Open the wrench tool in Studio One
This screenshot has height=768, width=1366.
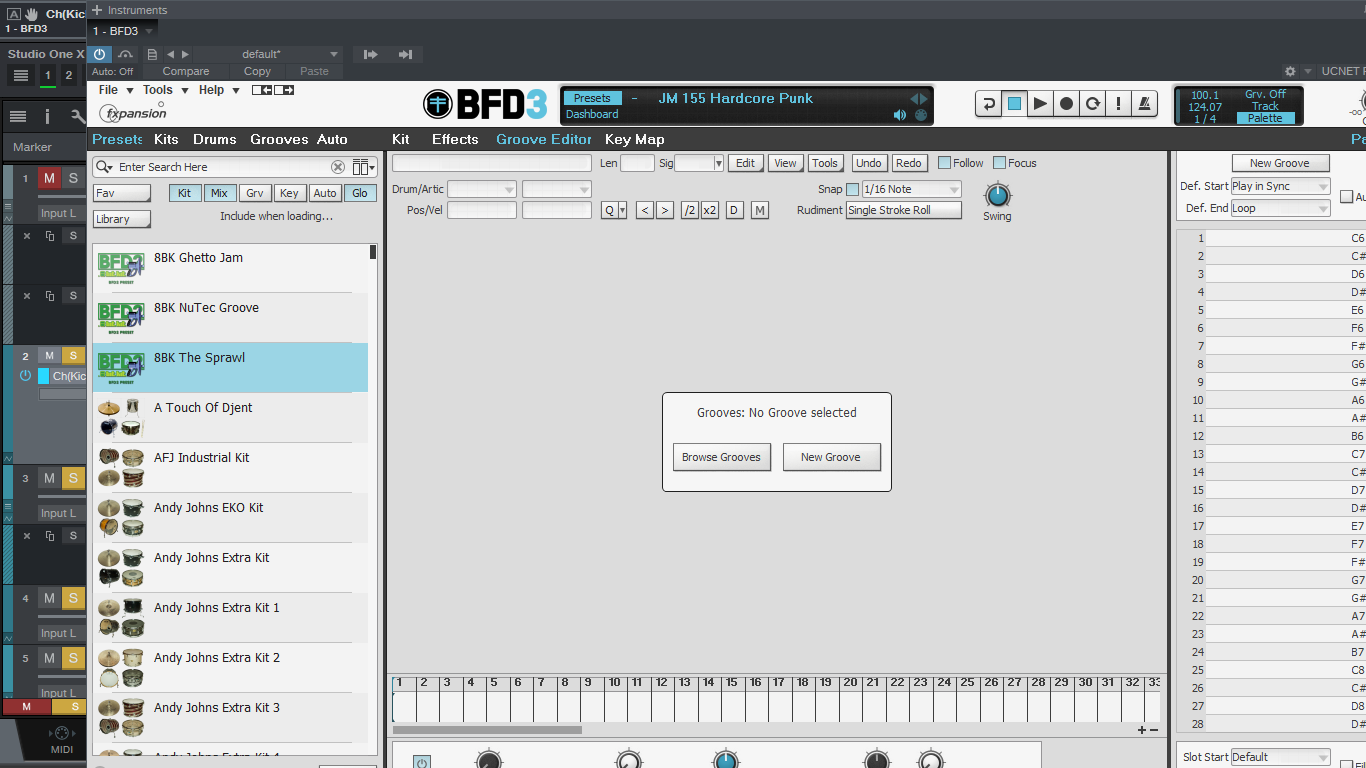click(x=78, y=117)
